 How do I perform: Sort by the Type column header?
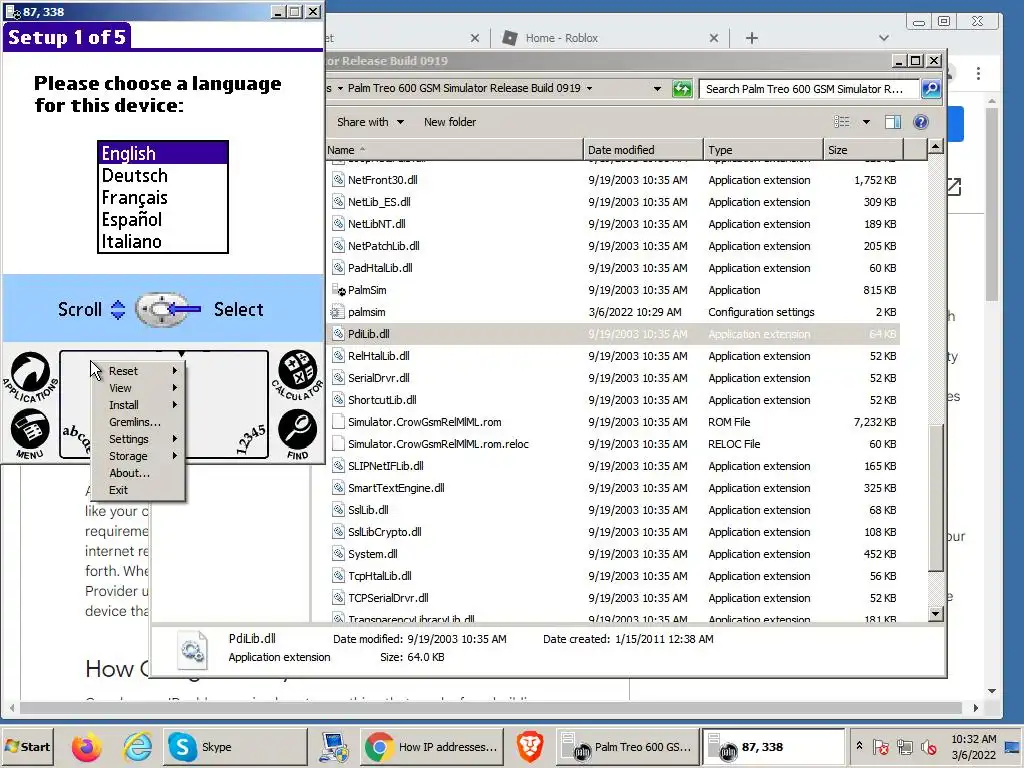763,150
